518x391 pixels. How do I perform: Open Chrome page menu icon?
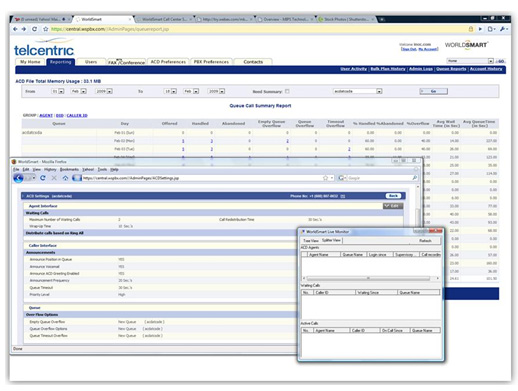click(x=491, y=29)
